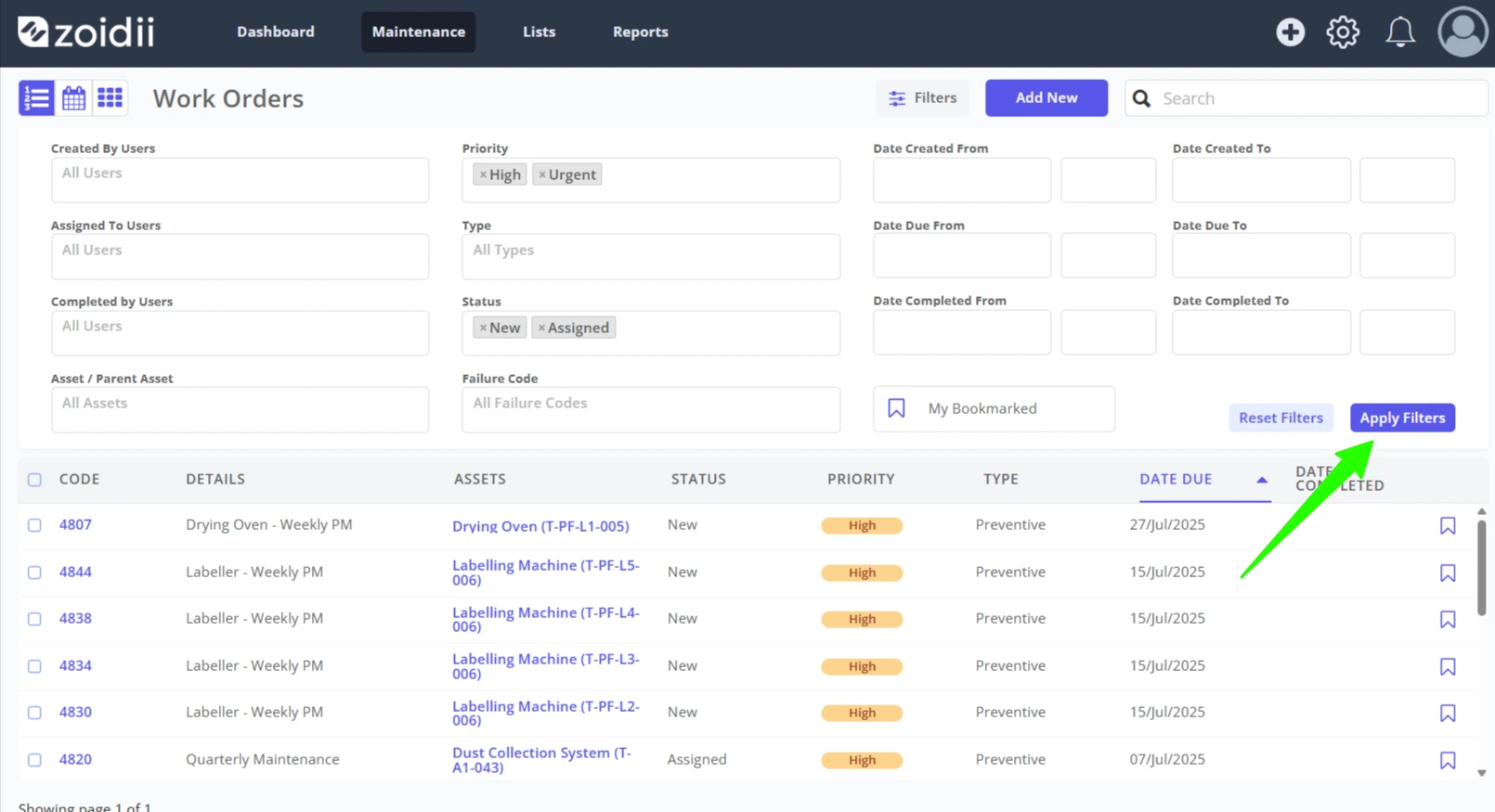Screen dimensions: 1495x812
Task: Remove Assigned status filter tag
Action: 541,328
